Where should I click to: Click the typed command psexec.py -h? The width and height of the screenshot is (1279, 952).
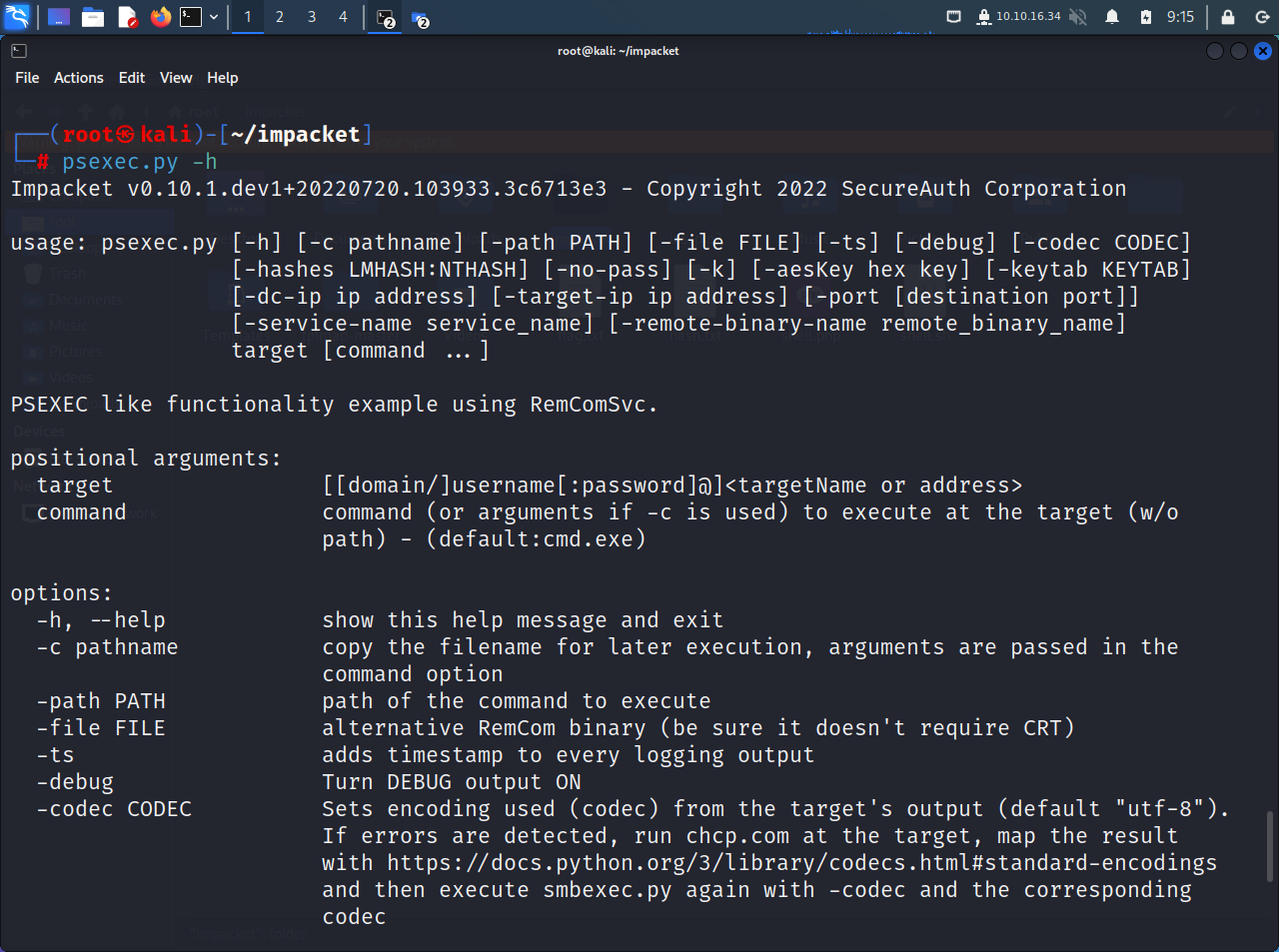click(140, 162)
